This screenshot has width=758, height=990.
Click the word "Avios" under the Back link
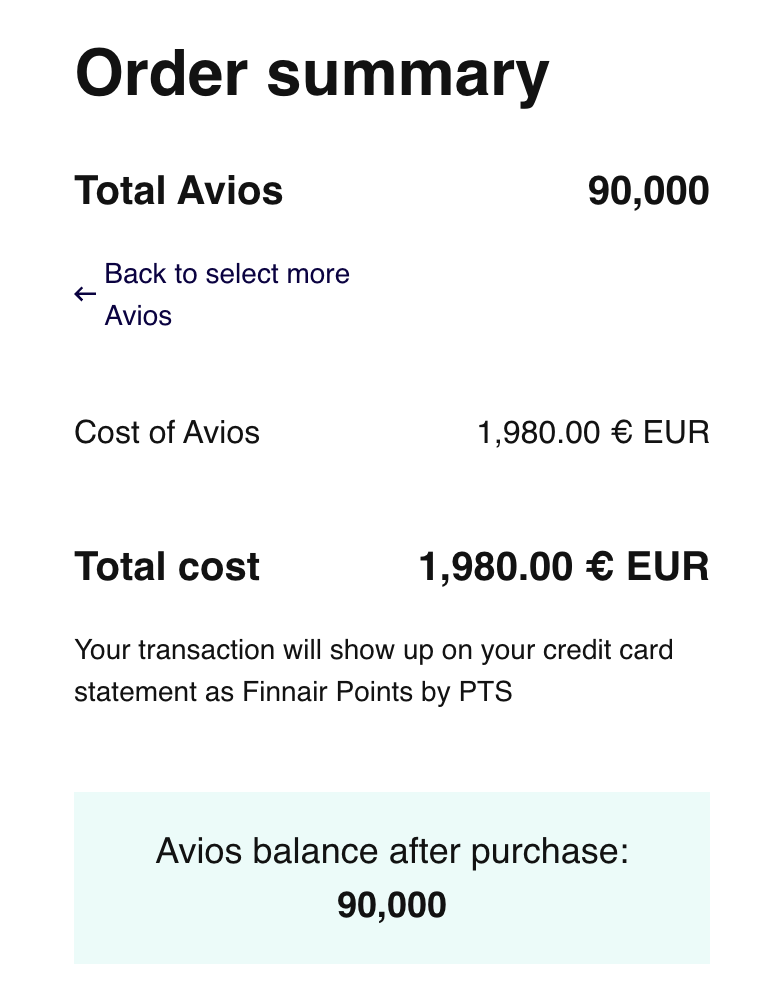(138, 316)
